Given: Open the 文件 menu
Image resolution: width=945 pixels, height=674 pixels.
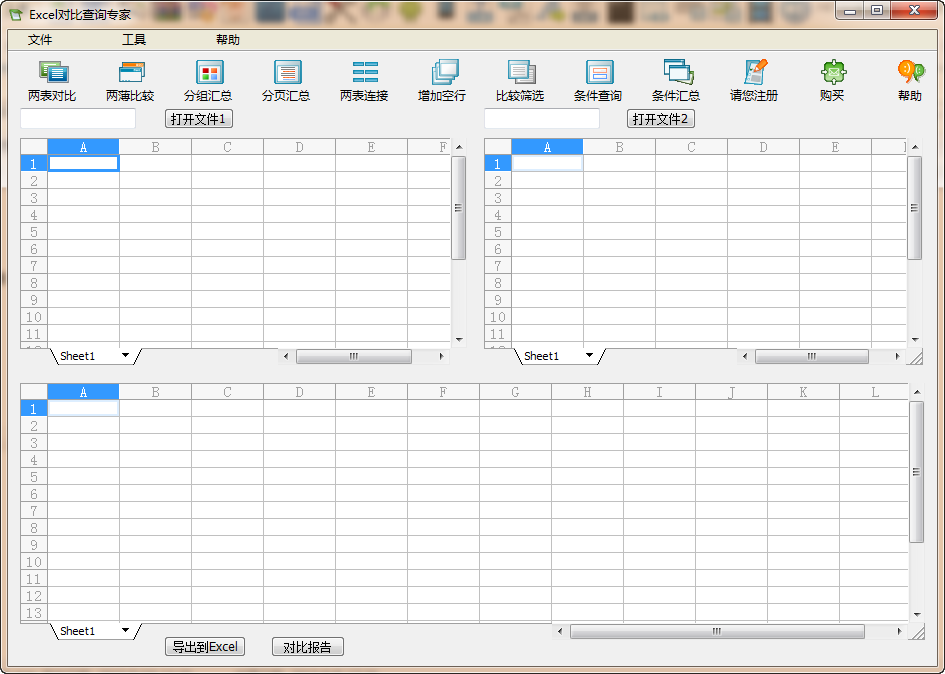Looking at the screenshot, I should (x=40, y=40).
